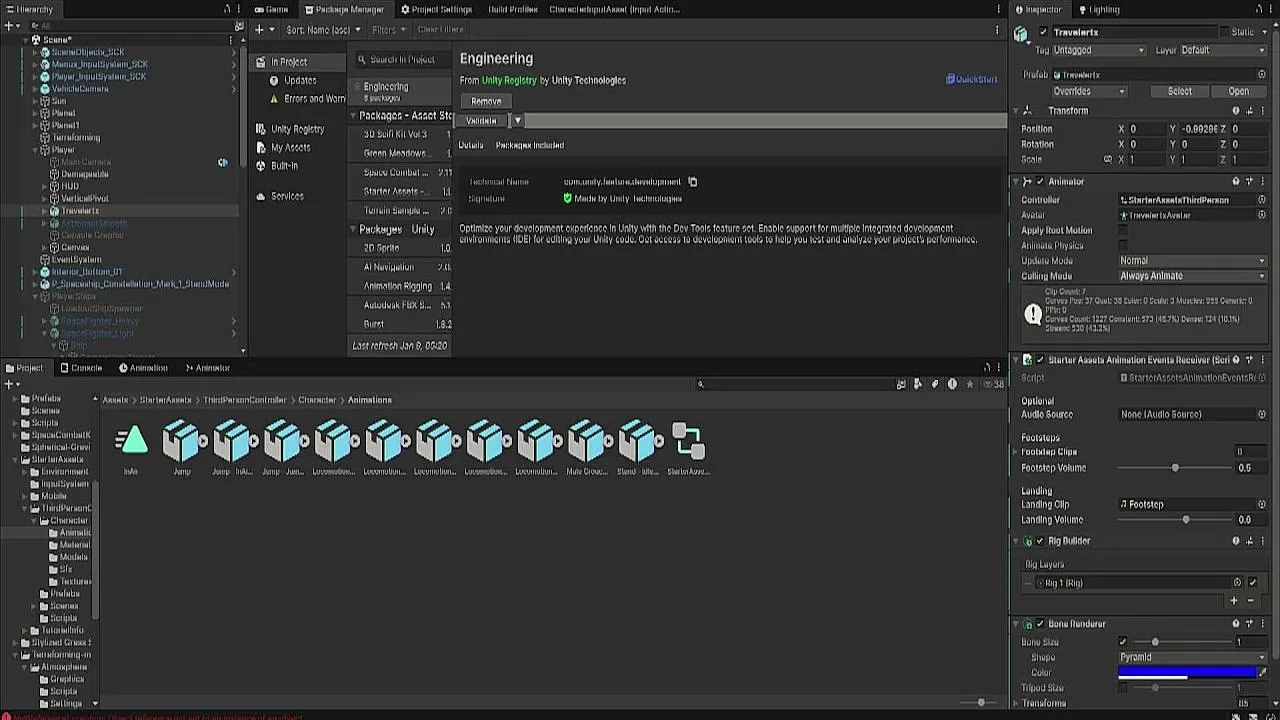
Task: Click the prefab Select button
Action: (1180, 91)
